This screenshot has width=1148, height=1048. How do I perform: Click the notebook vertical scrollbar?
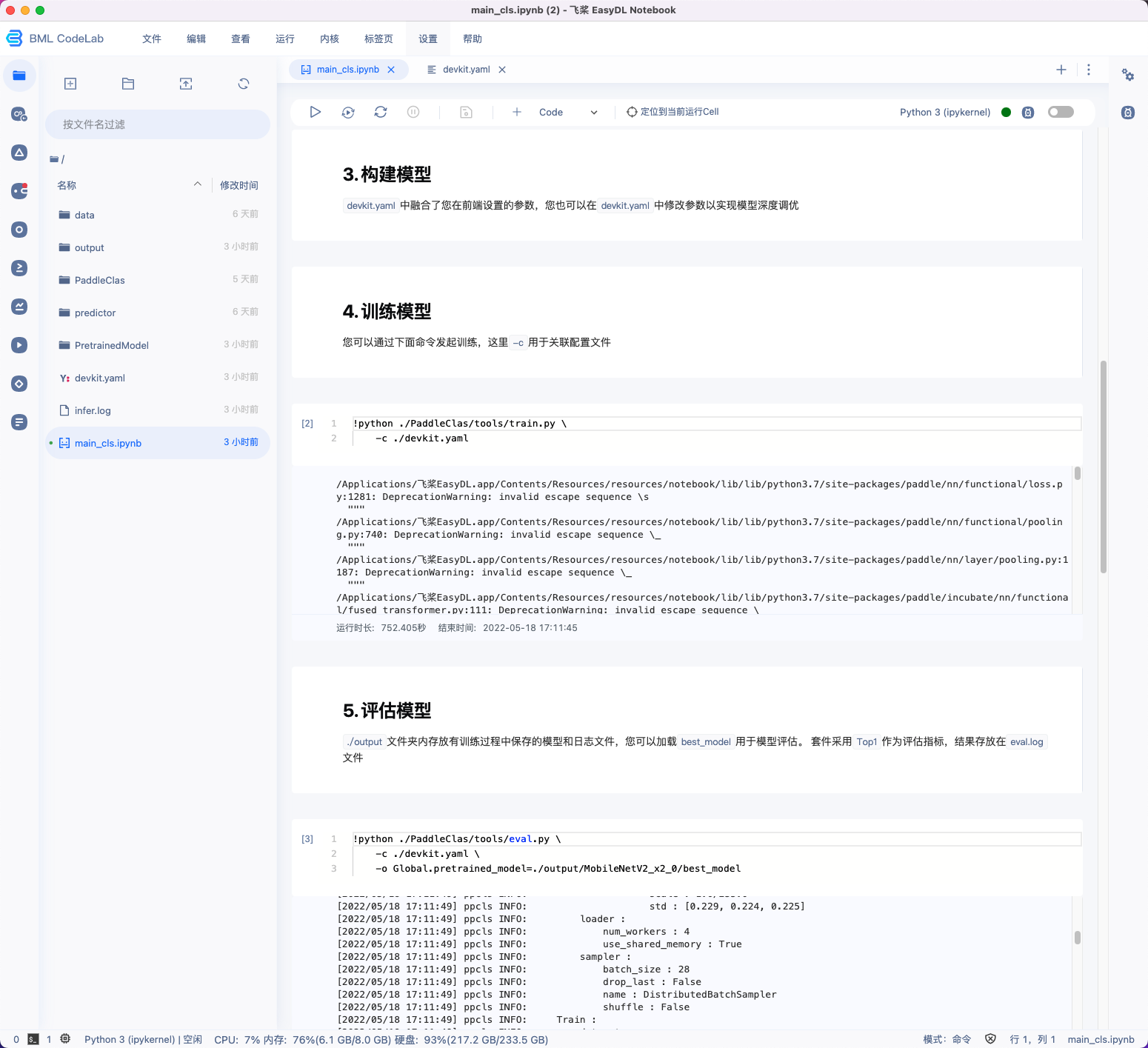point(1104,467)
